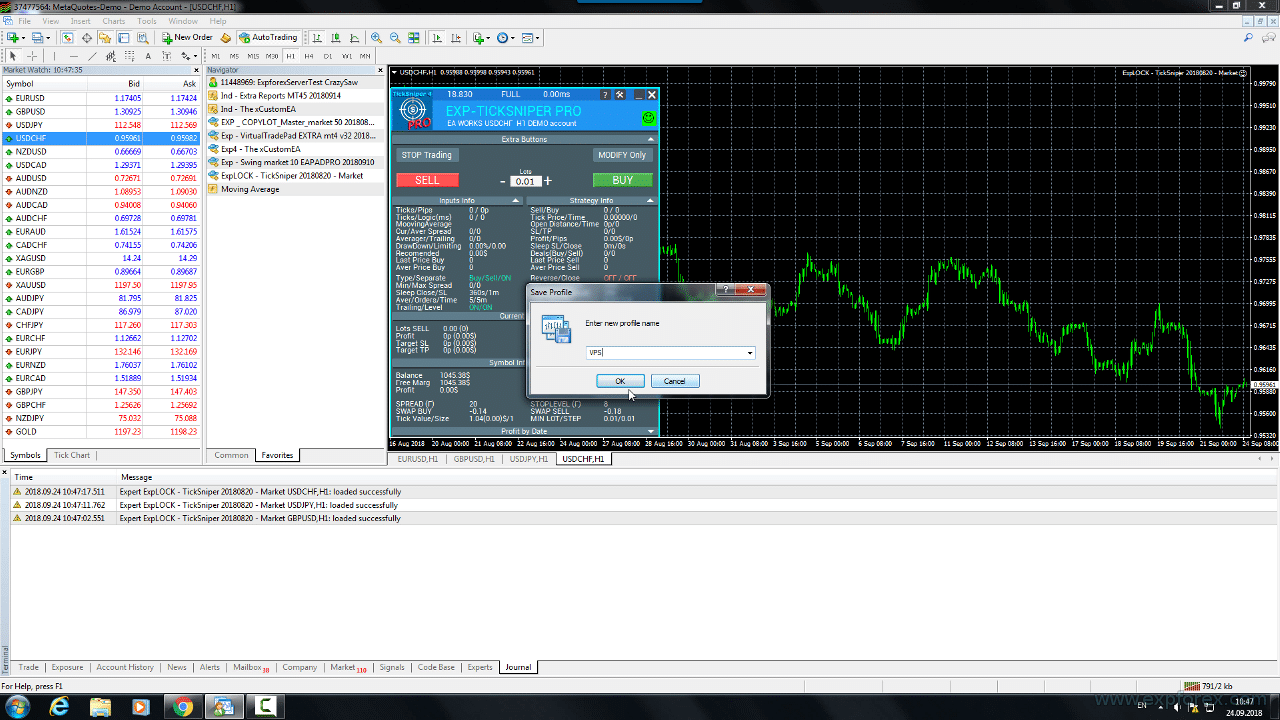Open the Strategy Tester toolbar icon

pyautogui.click(x=143, y=38)
